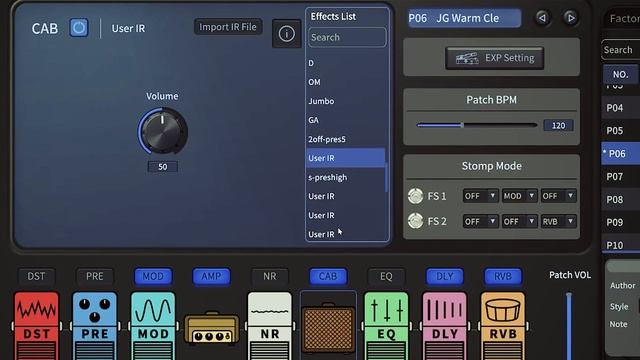Image resolution: width=640 pixels, height=360 pixels.
Task: Toggle the FS 2 footswitch icon
Action: tap(416, 221)
